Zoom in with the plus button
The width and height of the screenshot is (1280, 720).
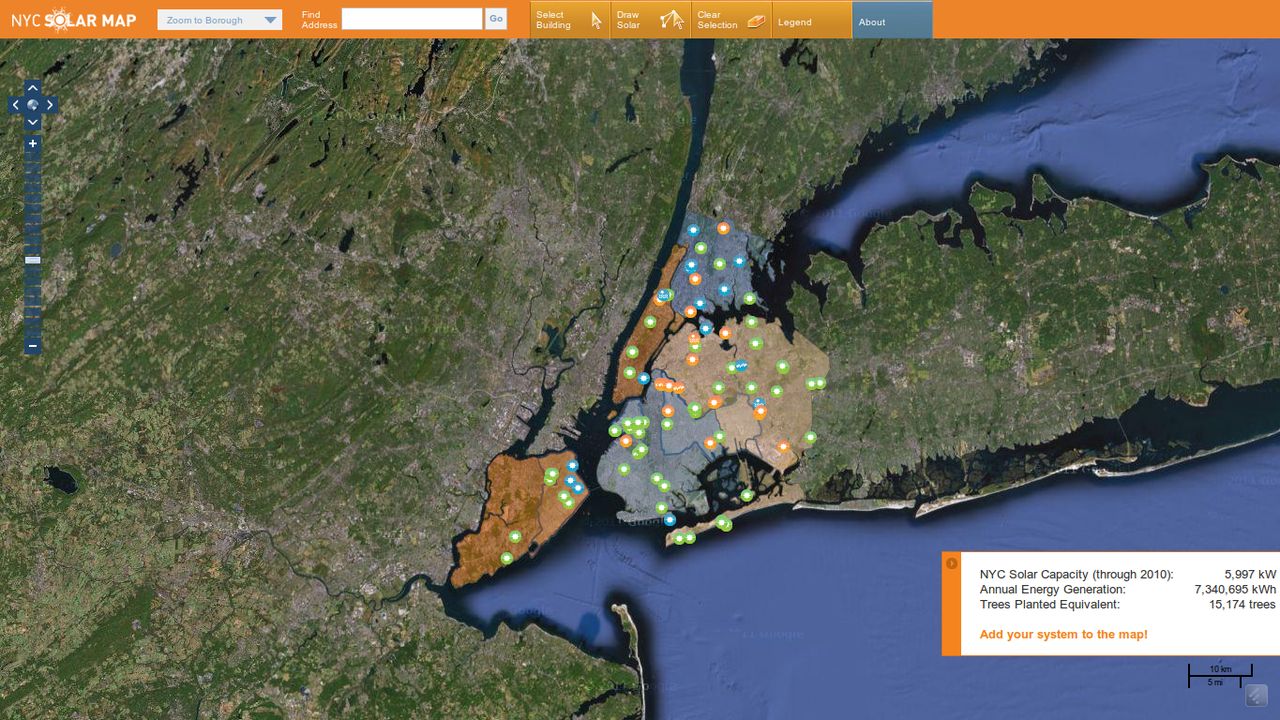pyautogui.click(x=33, y=144)
